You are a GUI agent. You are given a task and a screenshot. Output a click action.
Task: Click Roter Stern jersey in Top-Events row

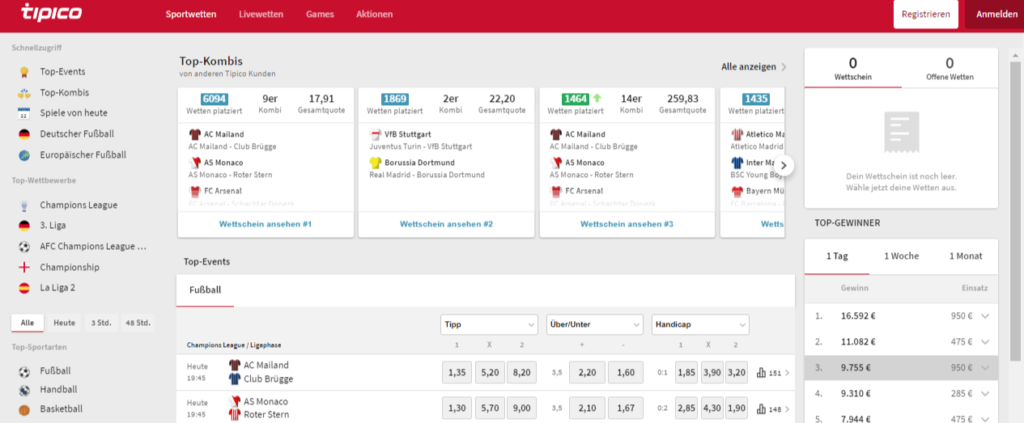(x=234, y=415)
